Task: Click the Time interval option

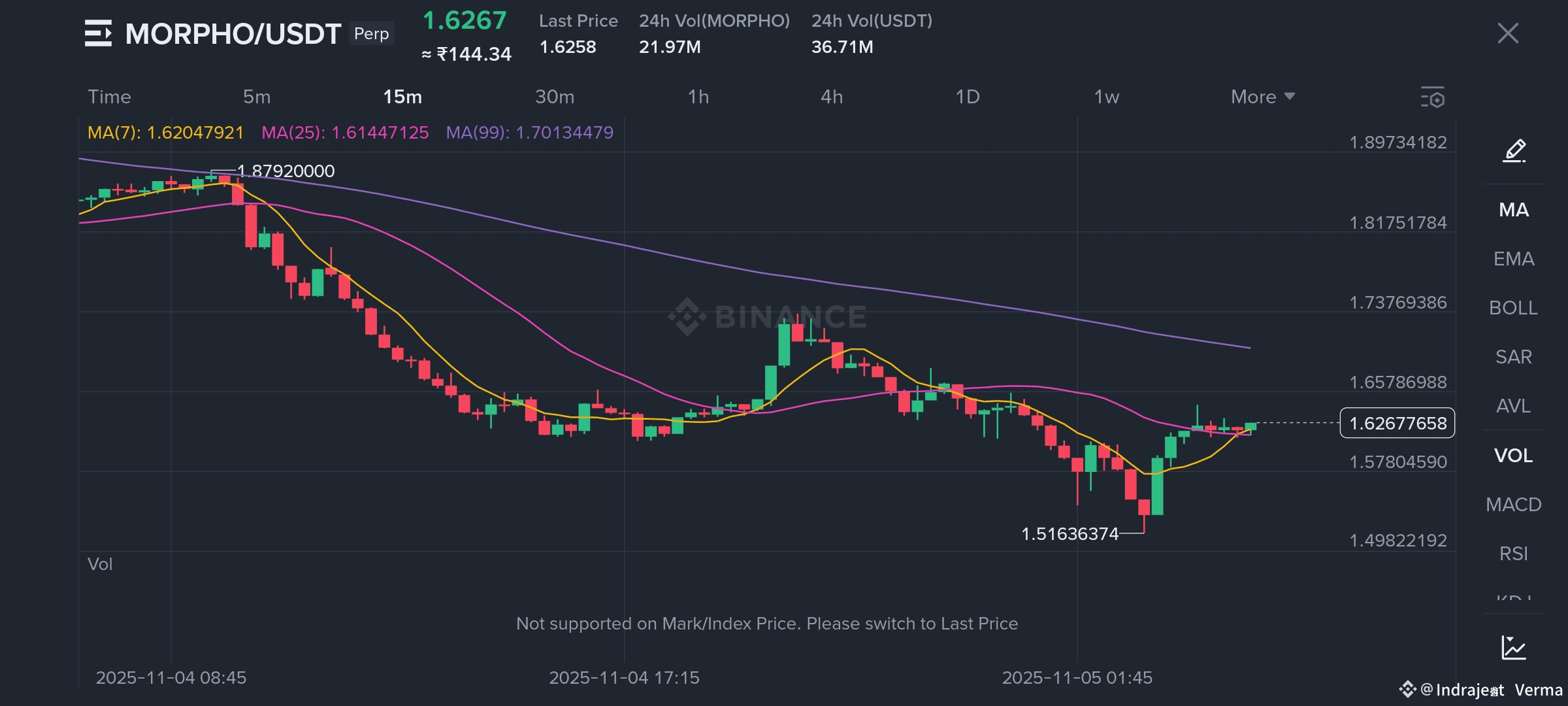Action: point(109,97)
